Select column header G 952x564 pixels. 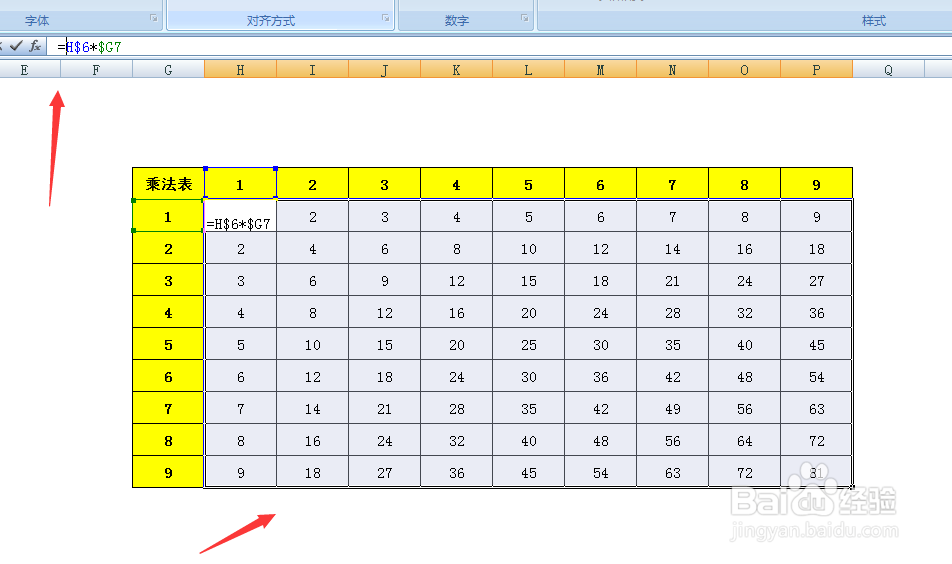coord(168,70)
